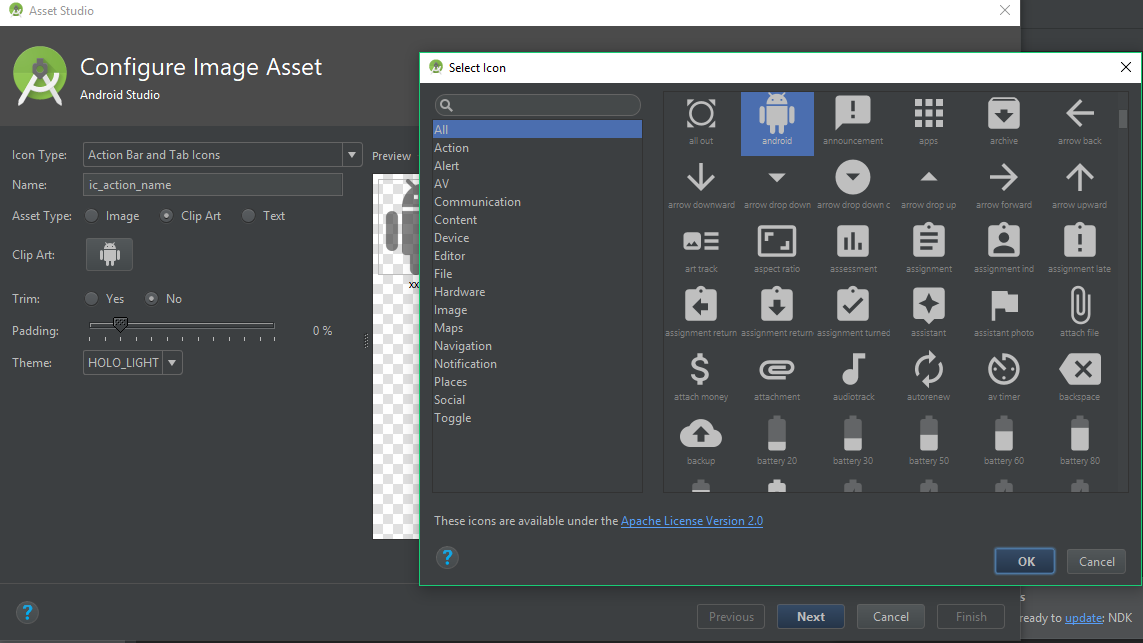The height and width of the screenshot is (643, 1143).
Task: Open the update link in status bar
Action: [1083, 617]
